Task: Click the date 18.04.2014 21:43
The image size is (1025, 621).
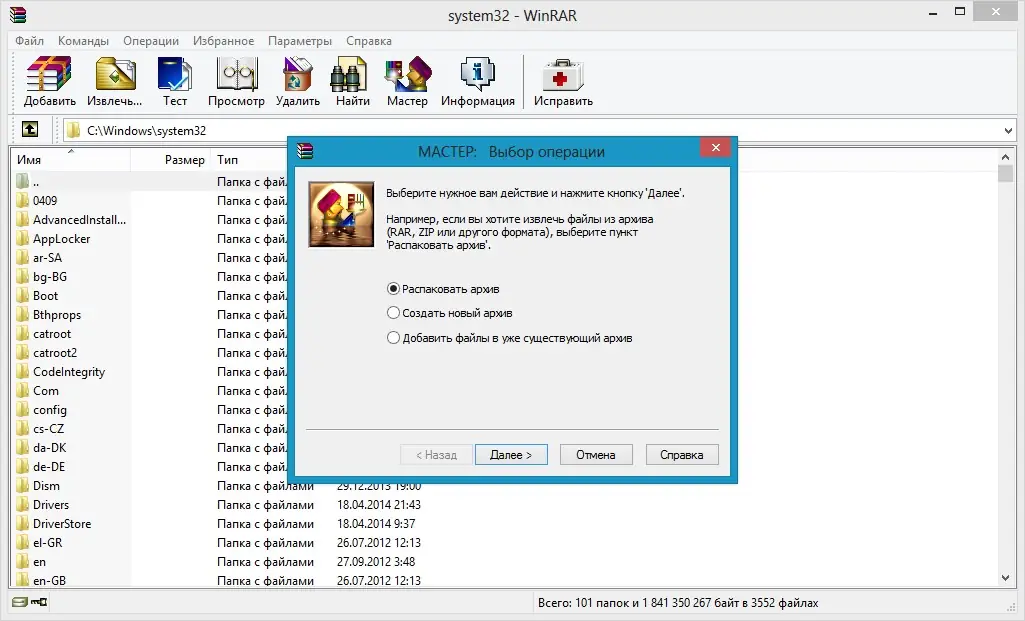Action: (x=378, y=505)
